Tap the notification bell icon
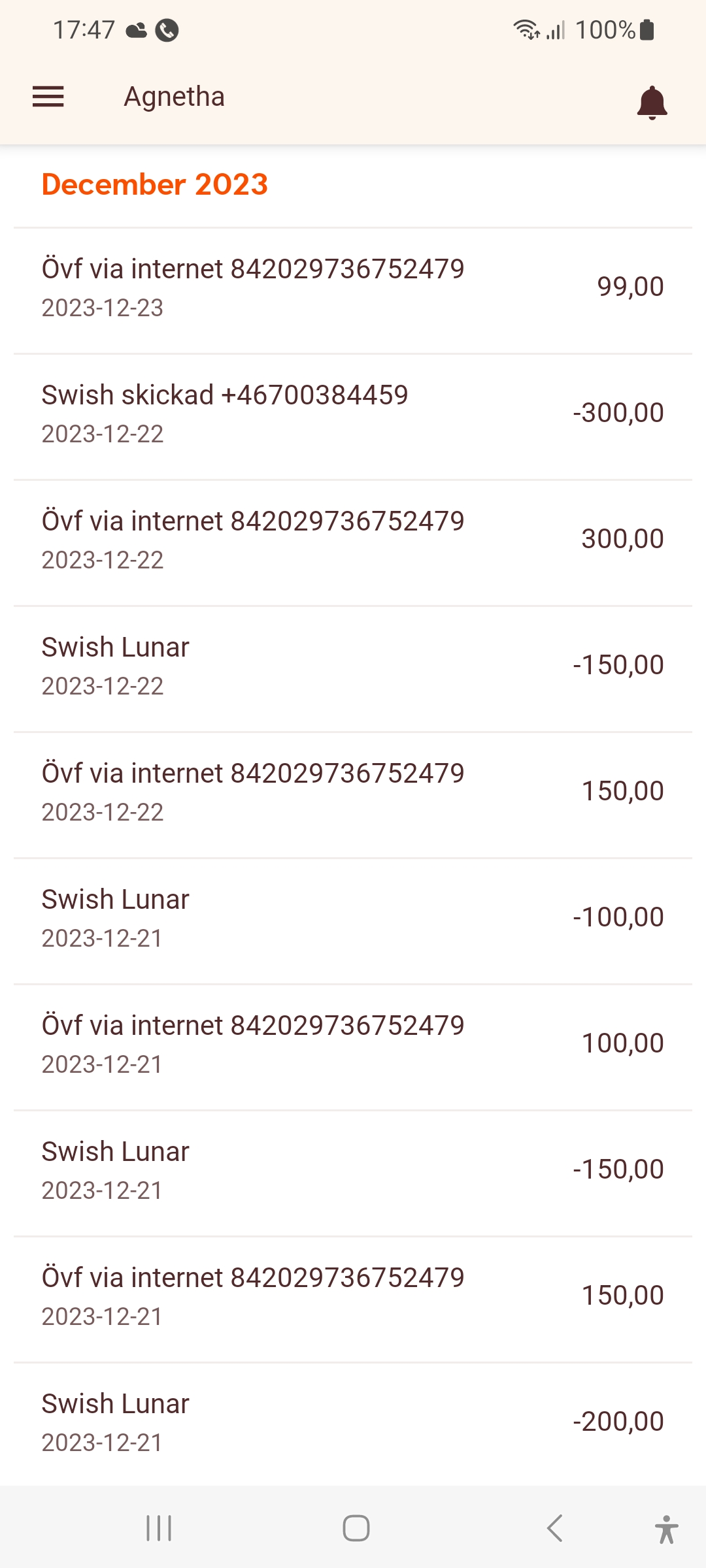The image size is (706, 1568). coord(652,103)
